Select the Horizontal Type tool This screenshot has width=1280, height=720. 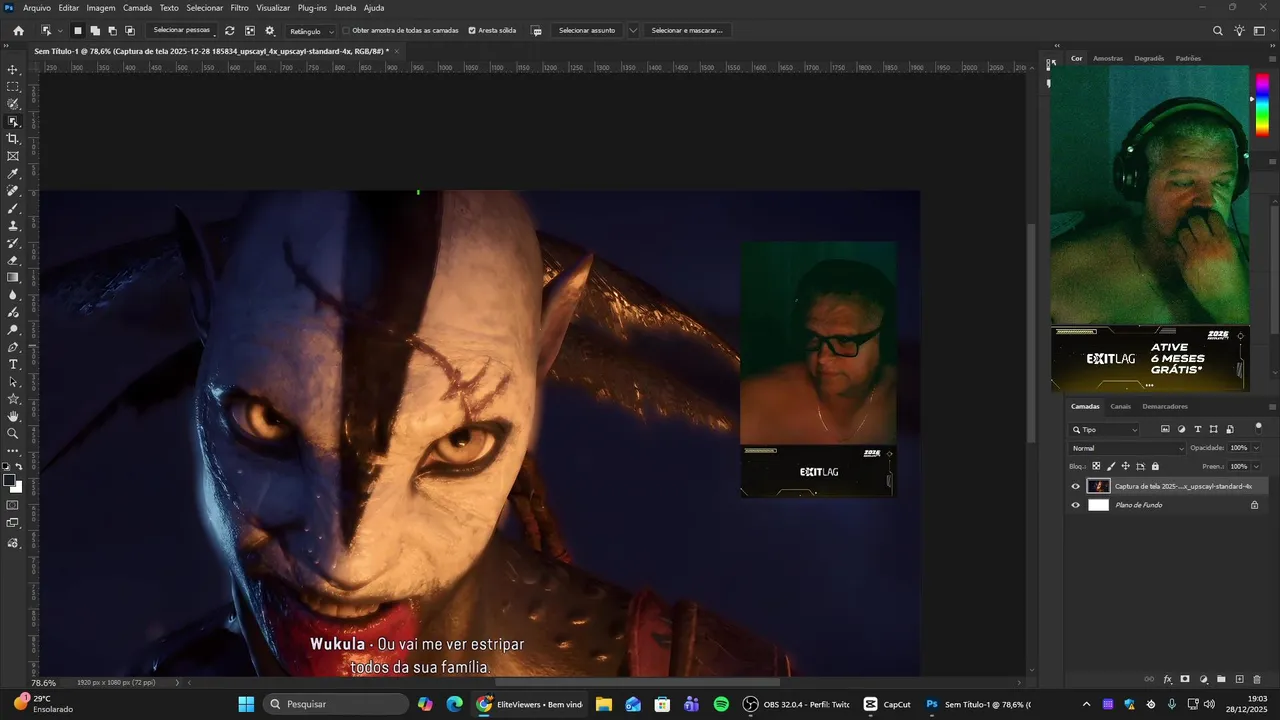tap(13, 364)
